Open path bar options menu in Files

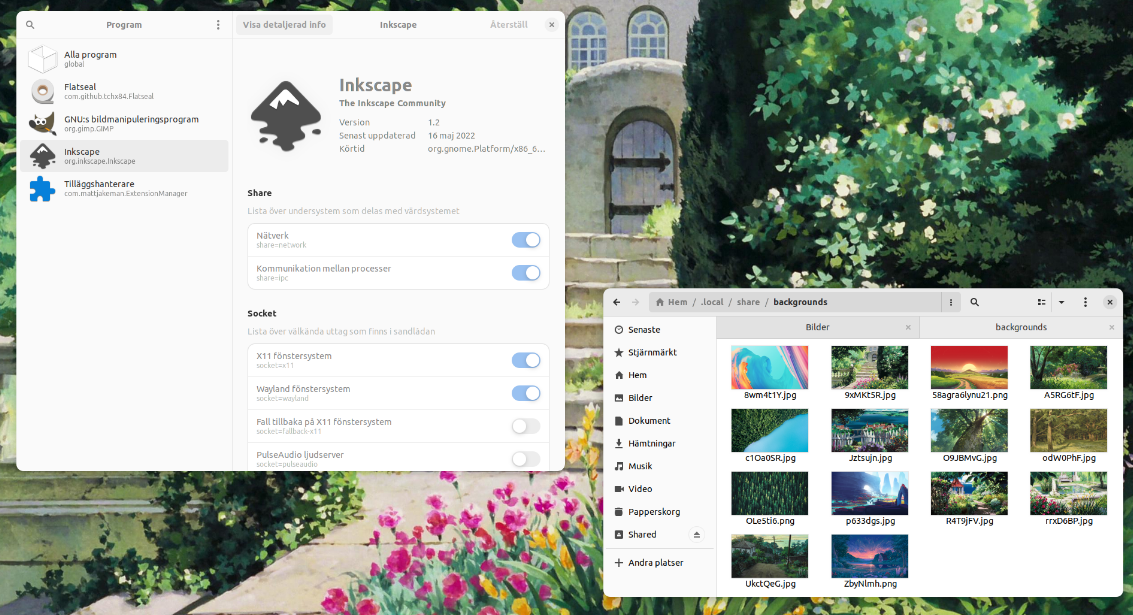click(951, 302)
